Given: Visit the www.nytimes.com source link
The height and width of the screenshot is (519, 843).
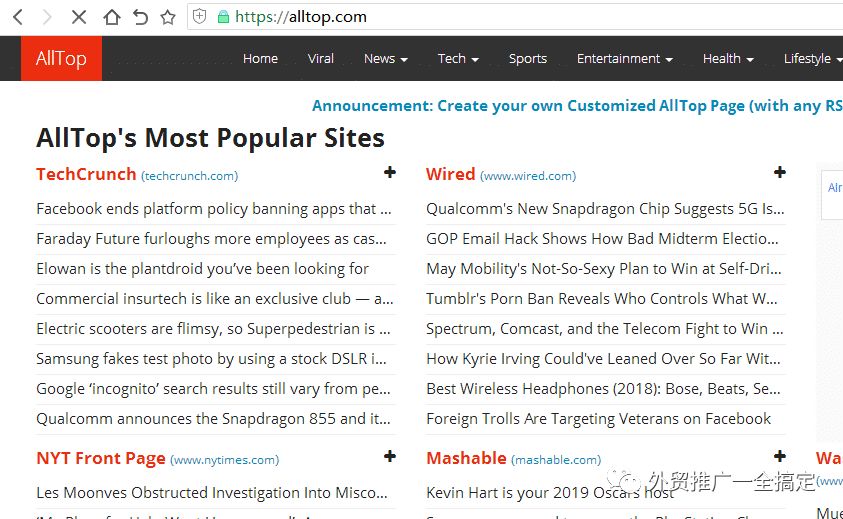Looking at the screenshot, I should pos(225,460).
